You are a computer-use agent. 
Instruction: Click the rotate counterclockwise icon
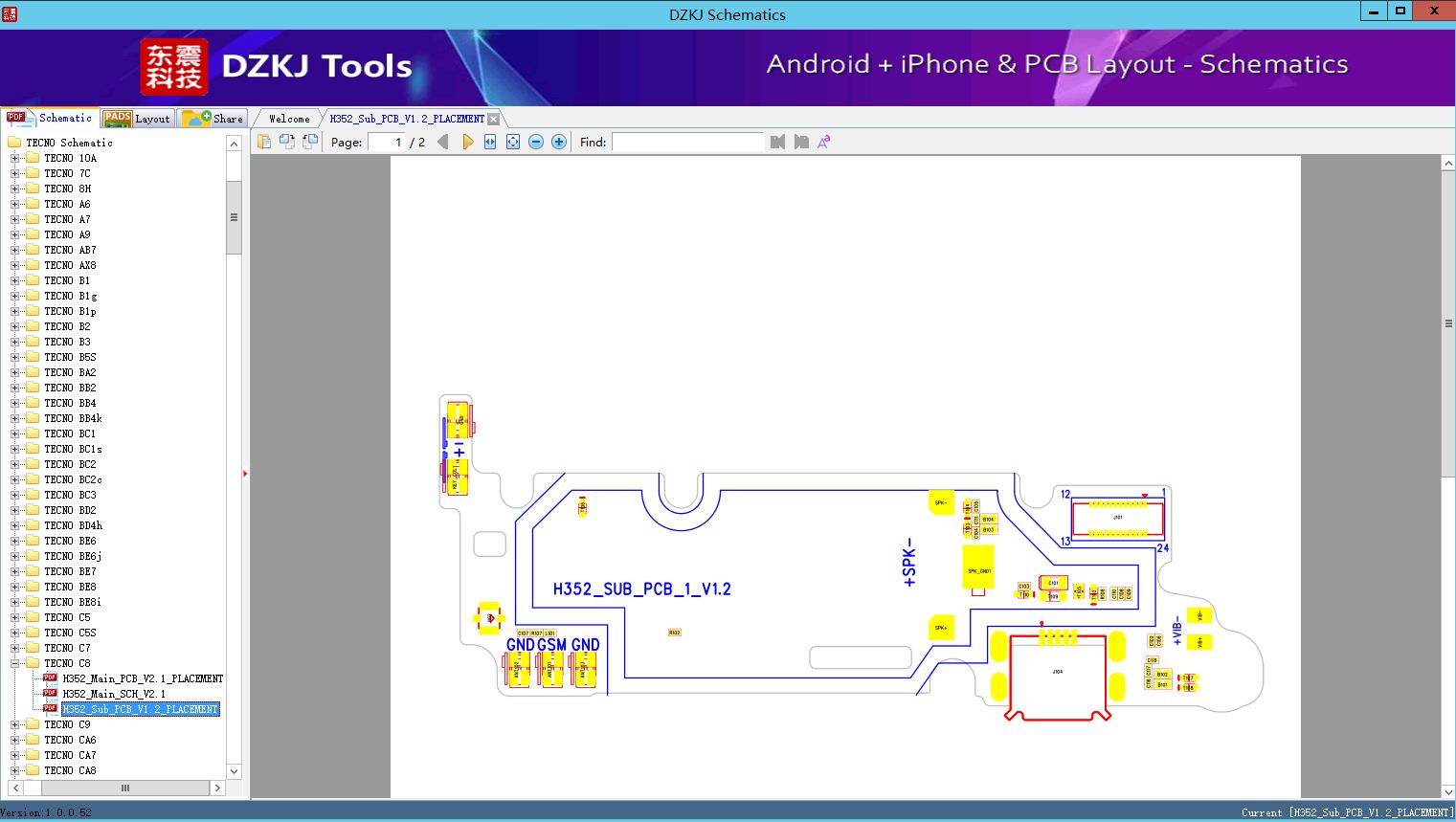pyautogui.click(x=286, y=142)
